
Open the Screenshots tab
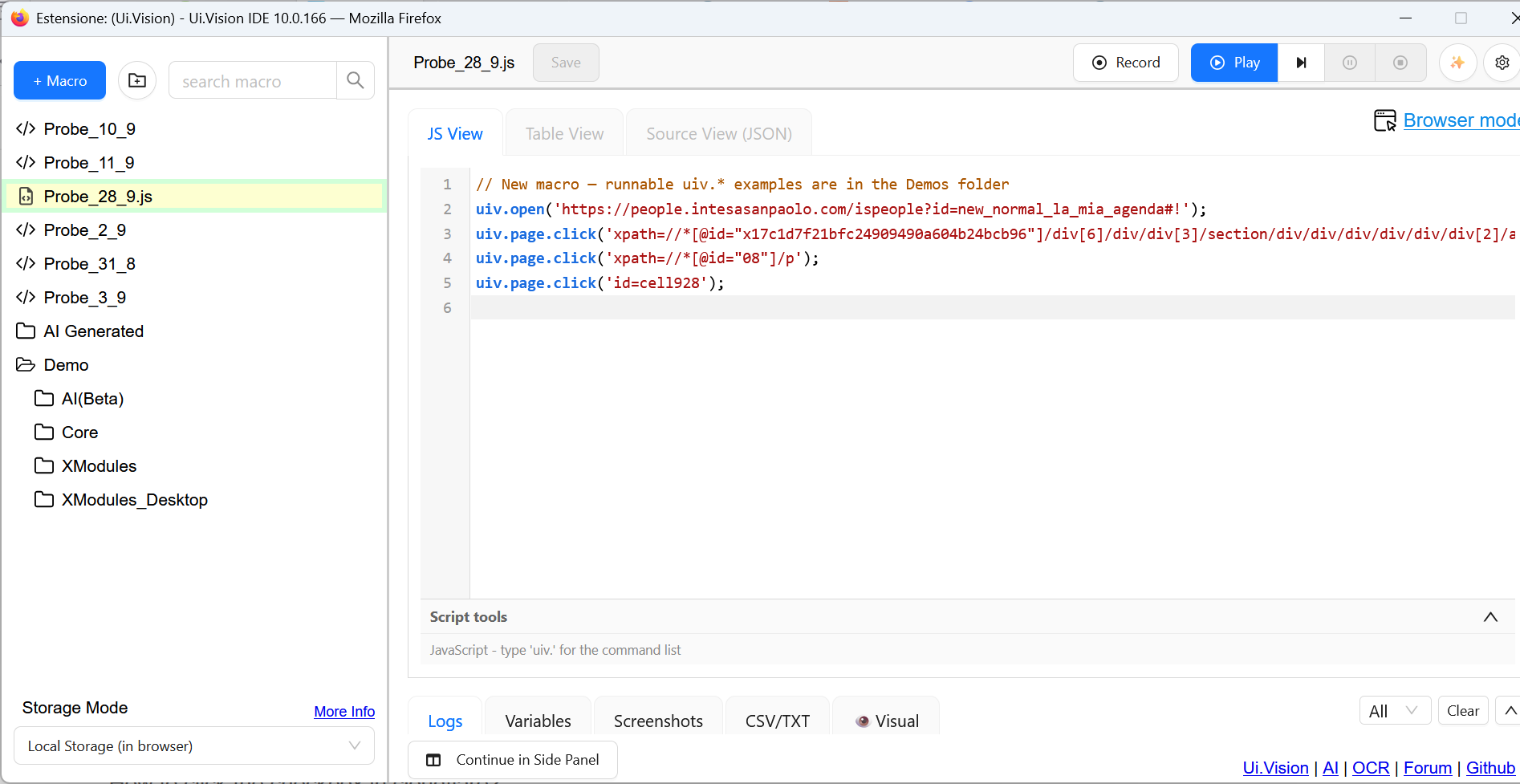[658, 721]
